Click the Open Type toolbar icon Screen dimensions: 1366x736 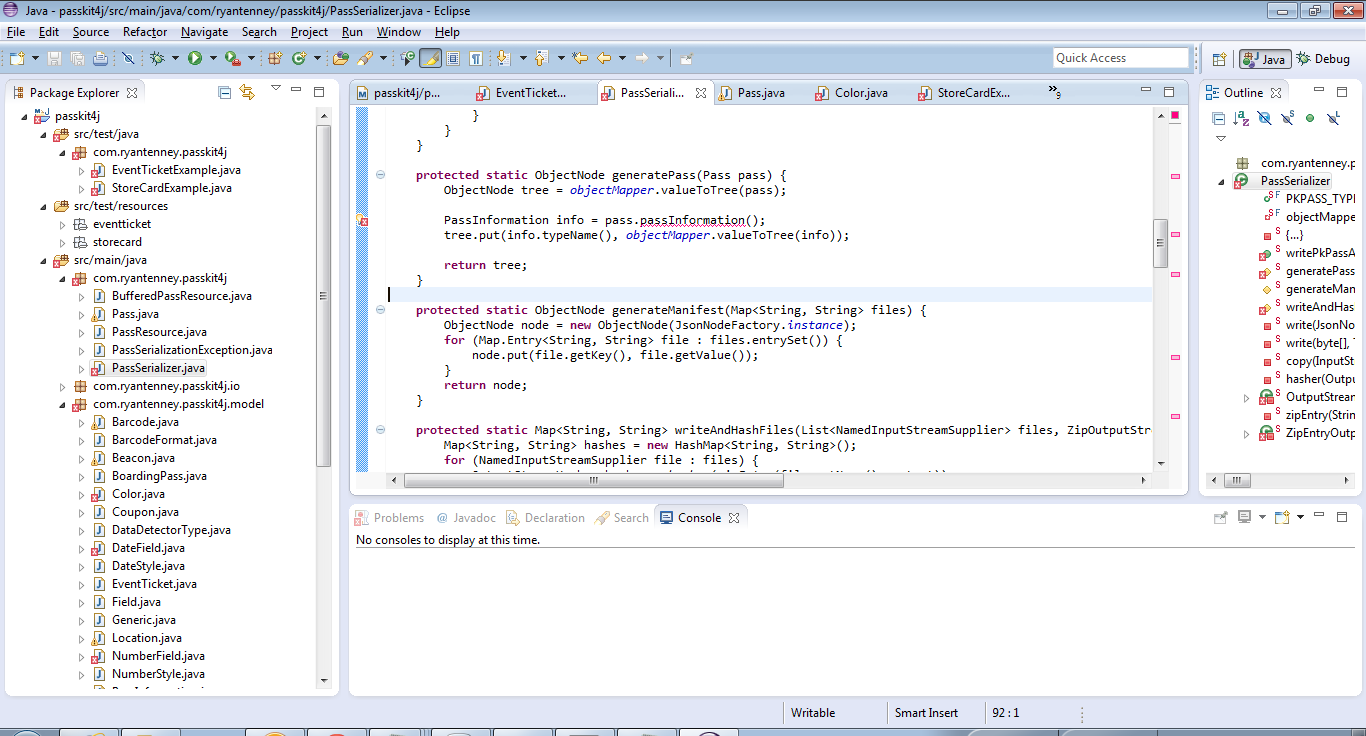click(341, 58)
